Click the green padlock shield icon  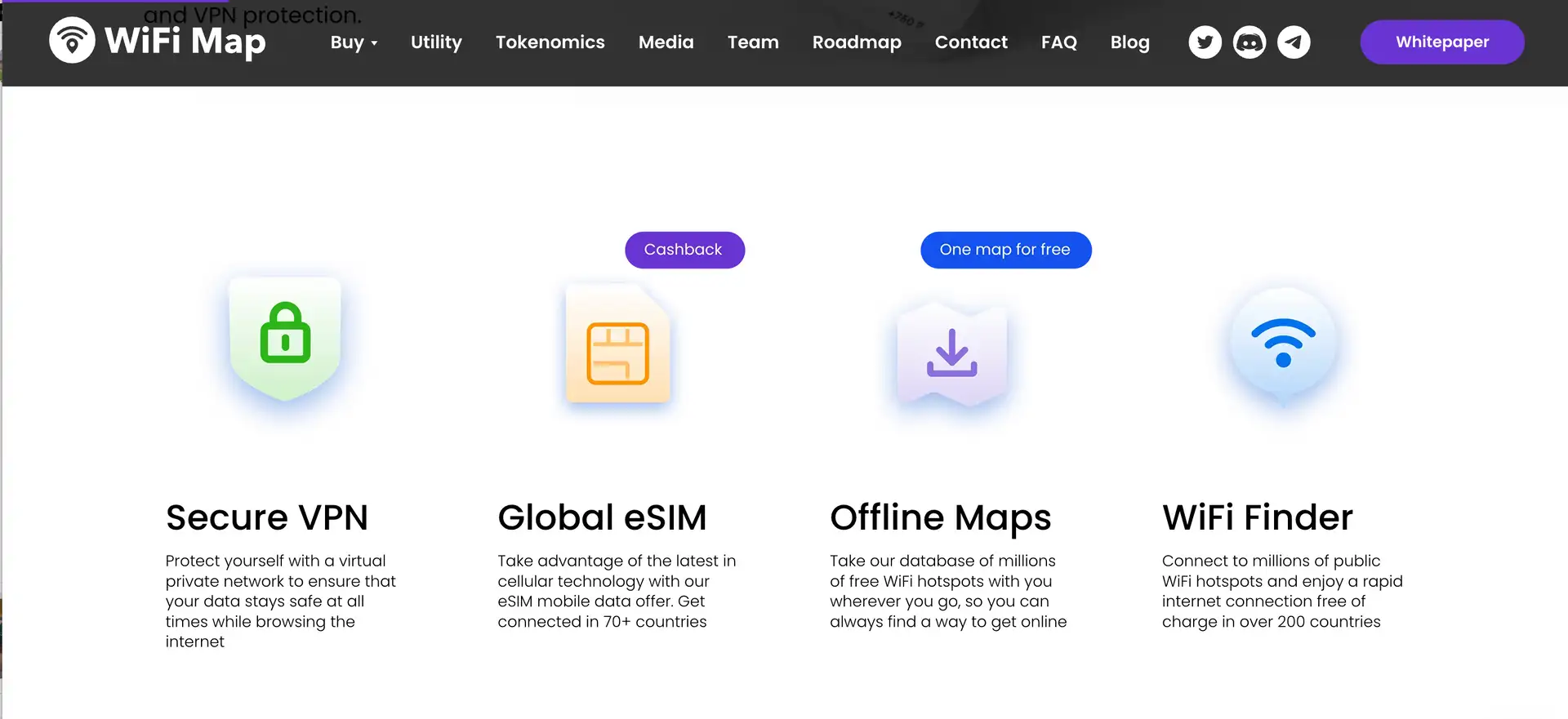click(x=285, y=338)
